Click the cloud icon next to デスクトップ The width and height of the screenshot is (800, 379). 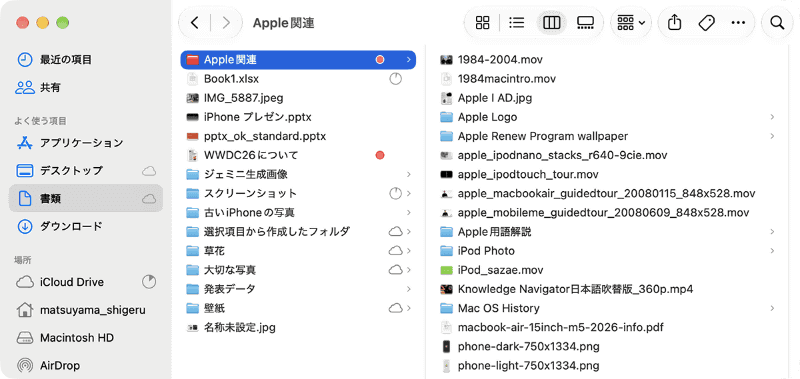149,171
